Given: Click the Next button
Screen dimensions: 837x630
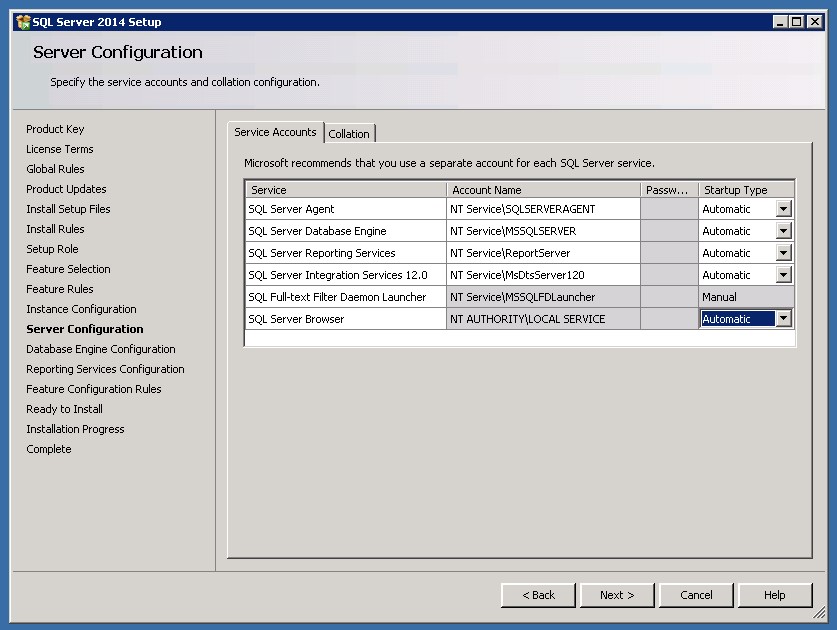Looking at the screenshot, I should [x=617, y=595].
